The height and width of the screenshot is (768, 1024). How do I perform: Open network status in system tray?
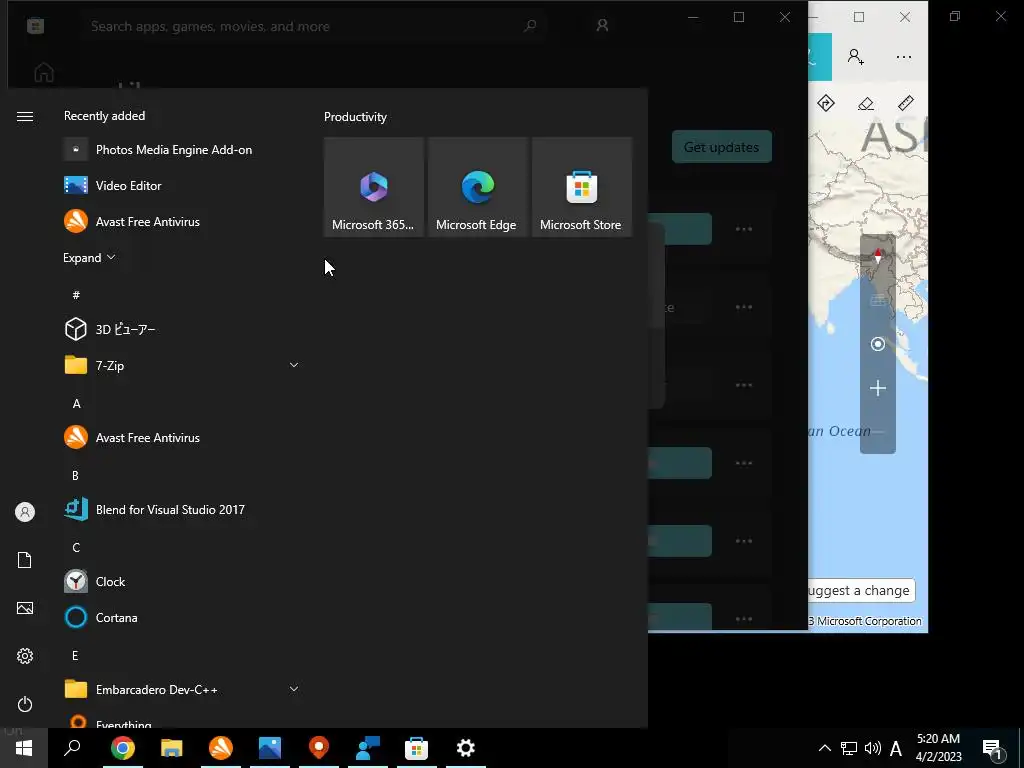tap(848, 748)
